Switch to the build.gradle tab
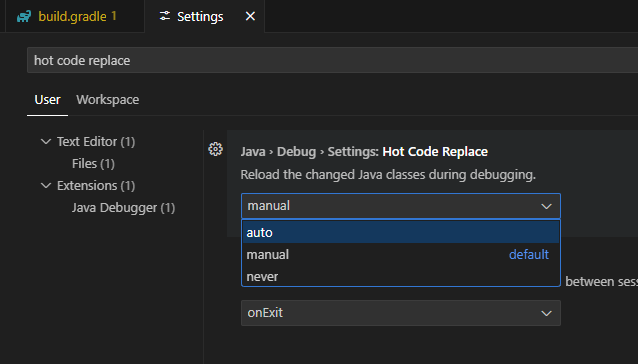Screen dimensions: 638x364 [x=74, y=16]
